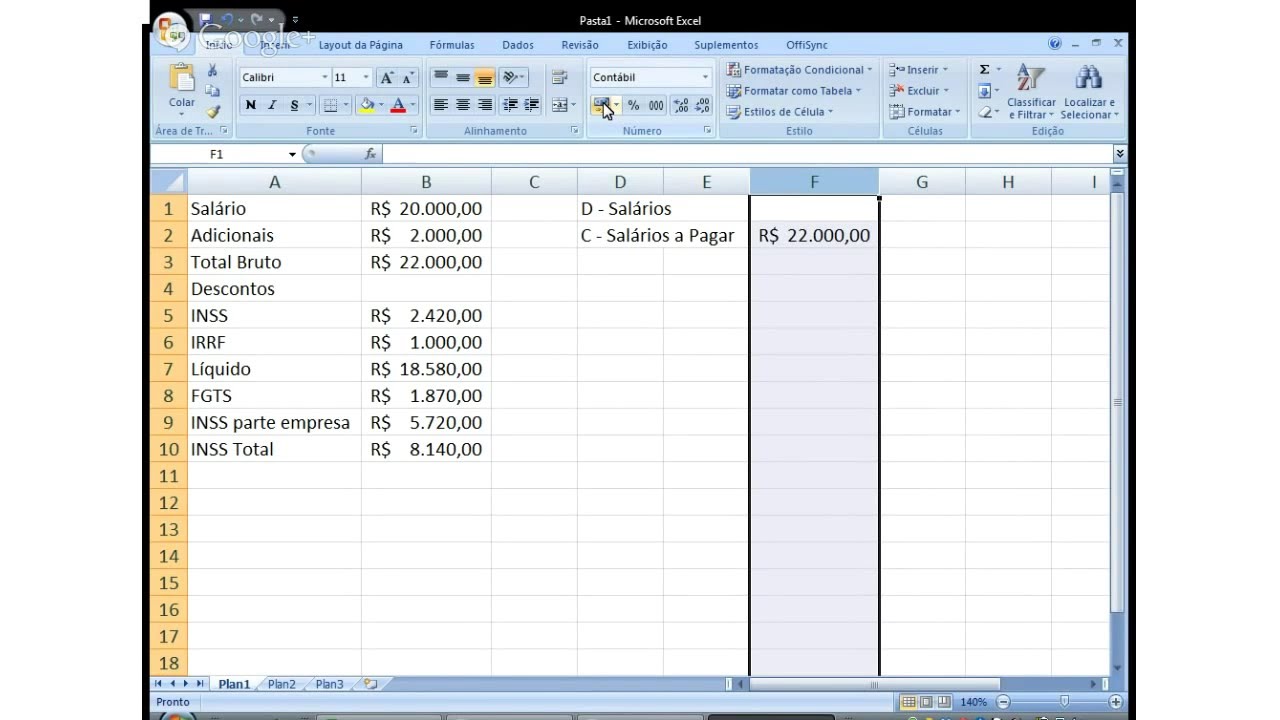The width and height of the screenshot is (1280, 720).
Task: Toggle middle vertical alignment
Action: tap(463, 77)
